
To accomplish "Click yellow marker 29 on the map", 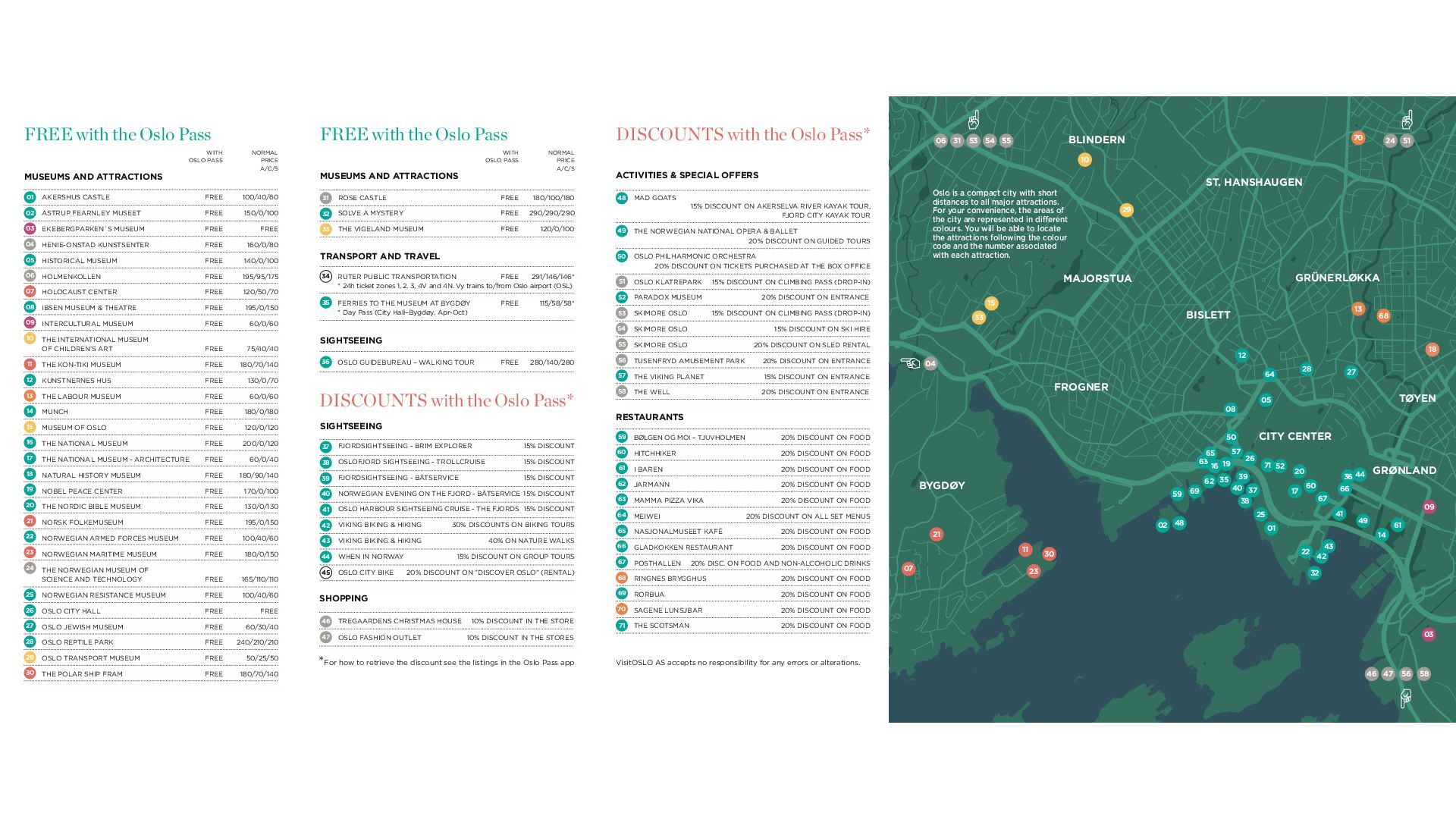I will coord(1126,210).
